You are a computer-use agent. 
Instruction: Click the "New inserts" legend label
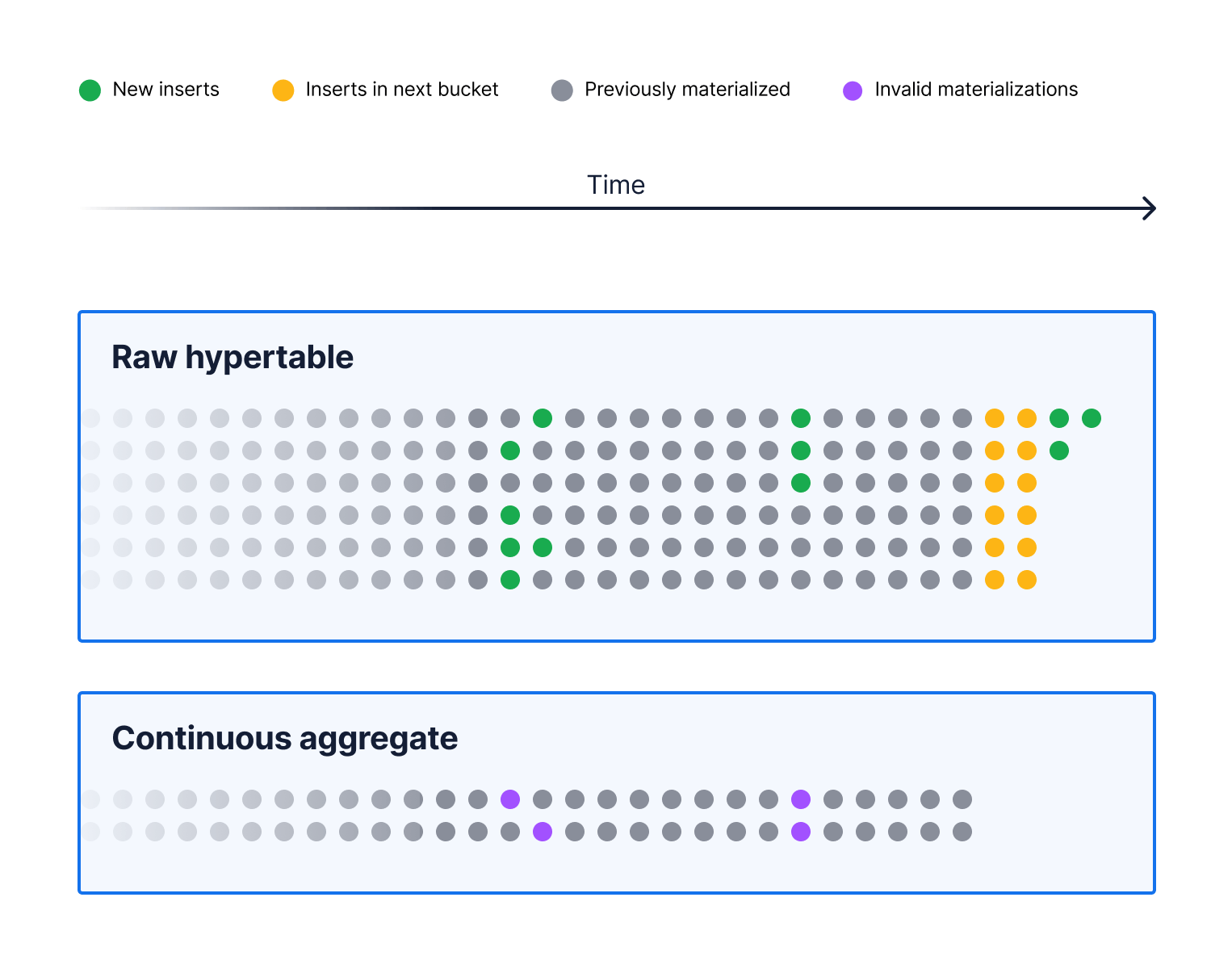166,90
